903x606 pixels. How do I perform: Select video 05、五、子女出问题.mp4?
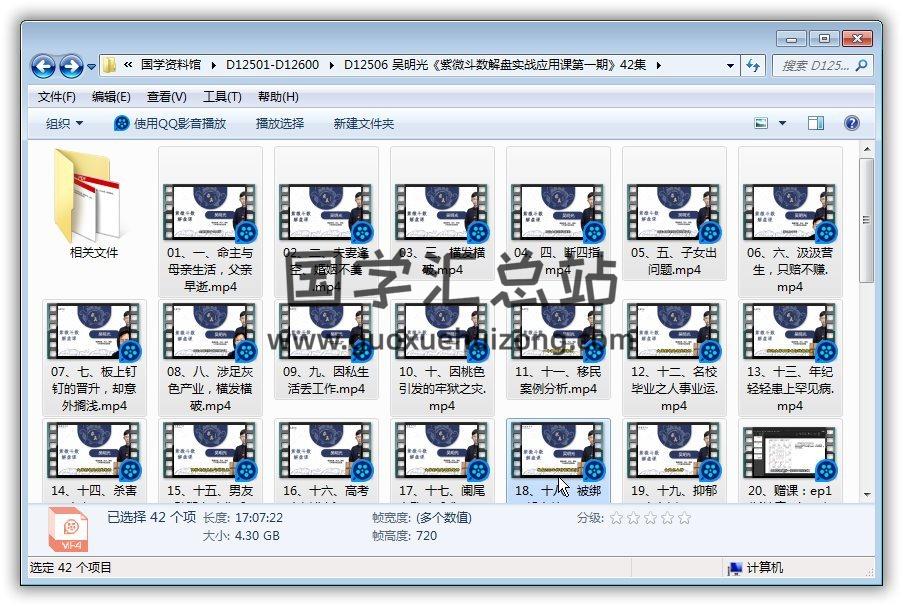point(674,213)
